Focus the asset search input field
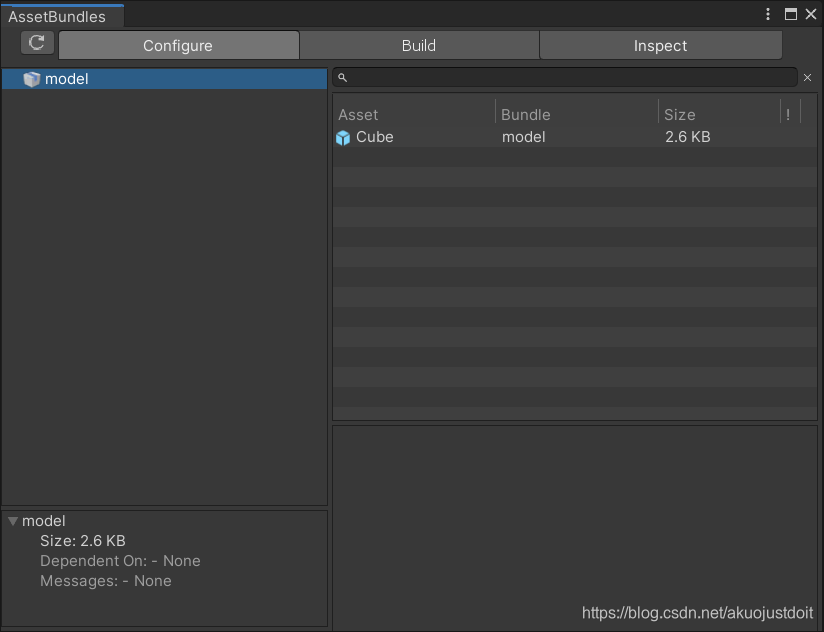The width and height of the screenshot is (824, 632). tap(565, 78)
